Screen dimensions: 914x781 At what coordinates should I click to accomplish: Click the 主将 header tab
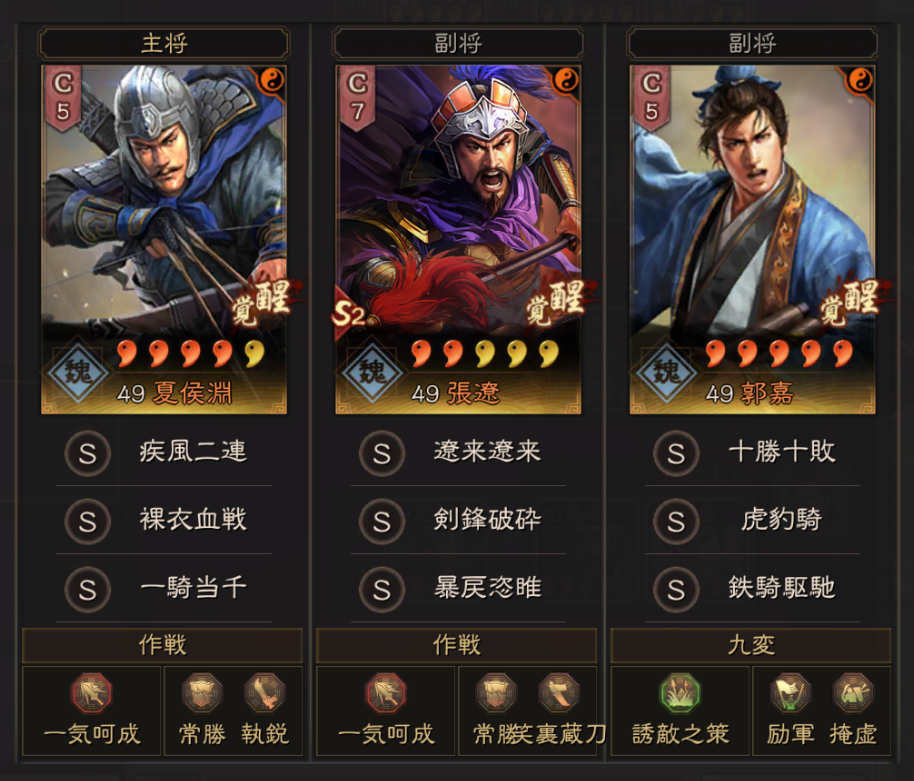coord(164,43)
